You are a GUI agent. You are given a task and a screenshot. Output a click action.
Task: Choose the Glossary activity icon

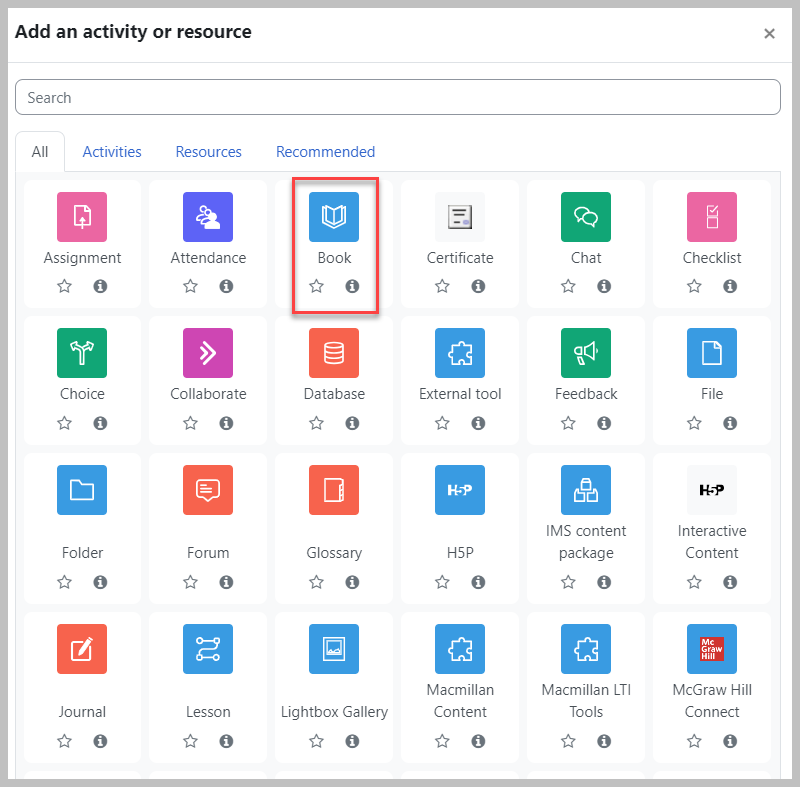click(x=334, y=490)
